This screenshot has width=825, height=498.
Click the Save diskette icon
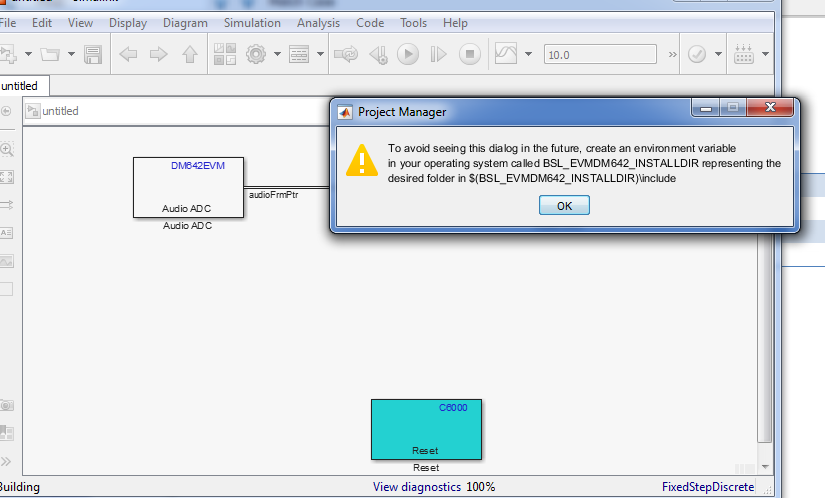(x=93, y=54)
